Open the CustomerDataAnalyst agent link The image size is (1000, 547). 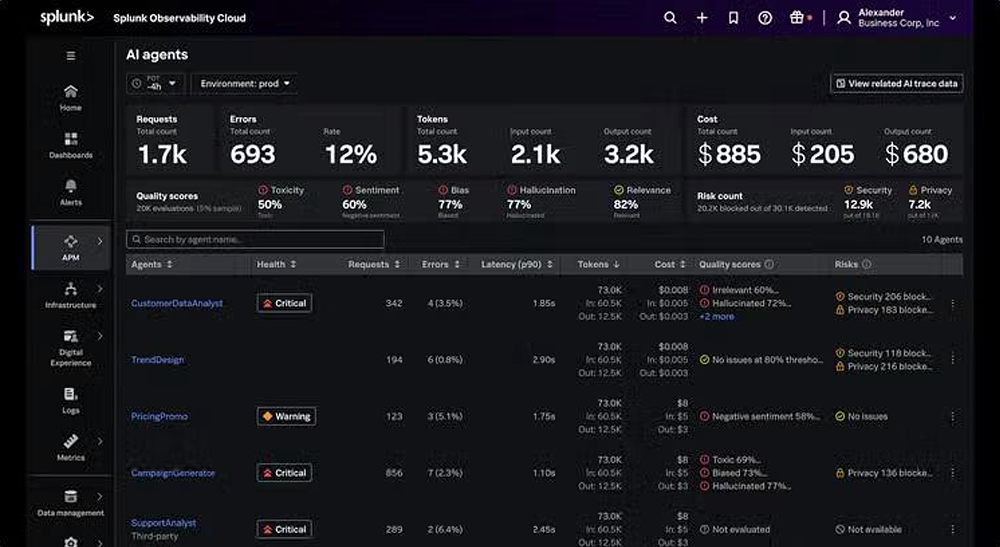click(177, 303)
